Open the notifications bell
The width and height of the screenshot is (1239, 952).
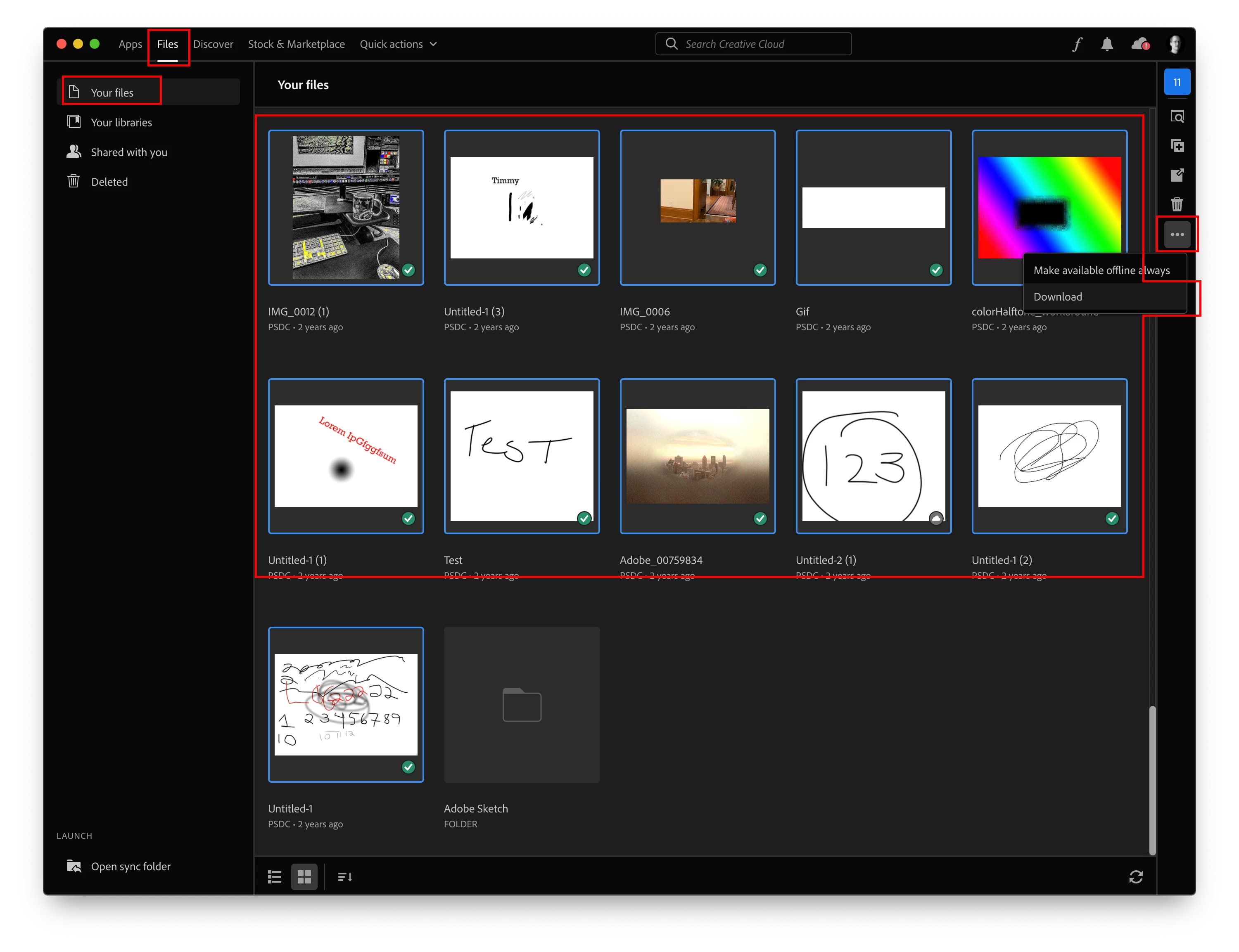pyautogui.click(x=1107, y=44)
